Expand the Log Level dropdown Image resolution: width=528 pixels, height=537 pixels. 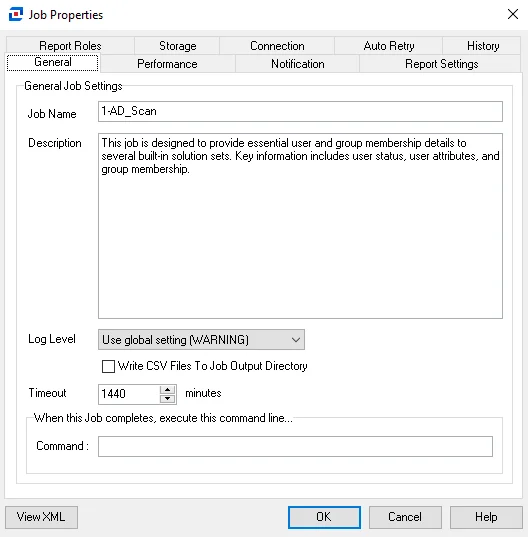[x=201, y=340]
